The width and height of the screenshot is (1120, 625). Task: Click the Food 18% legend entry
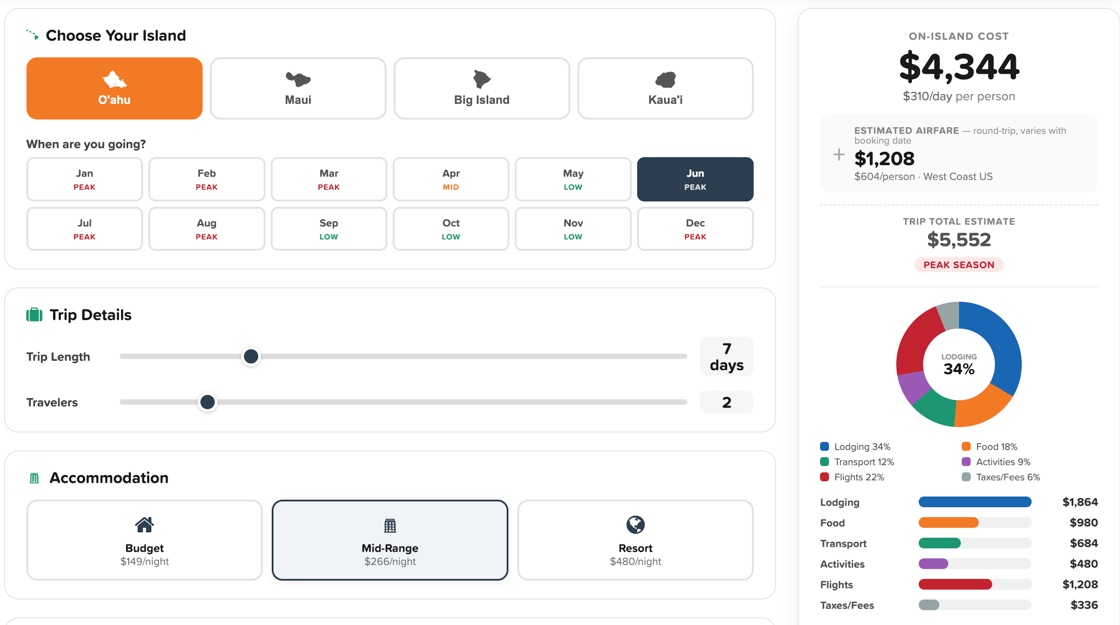(989, 446)
